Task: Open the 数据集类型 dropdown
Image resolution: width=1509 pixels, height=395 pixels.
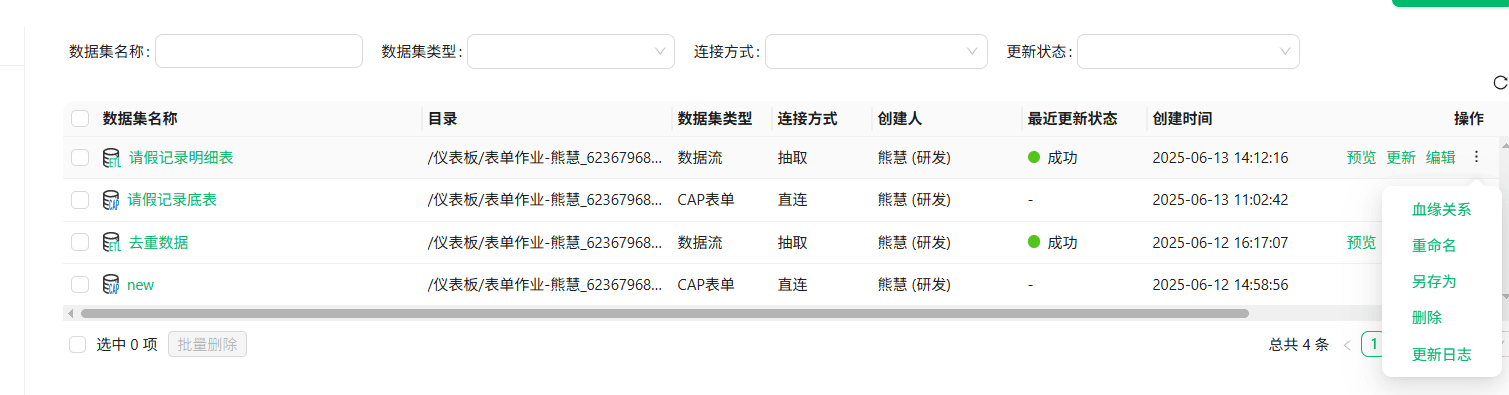Action: click(x=571, y=51)
